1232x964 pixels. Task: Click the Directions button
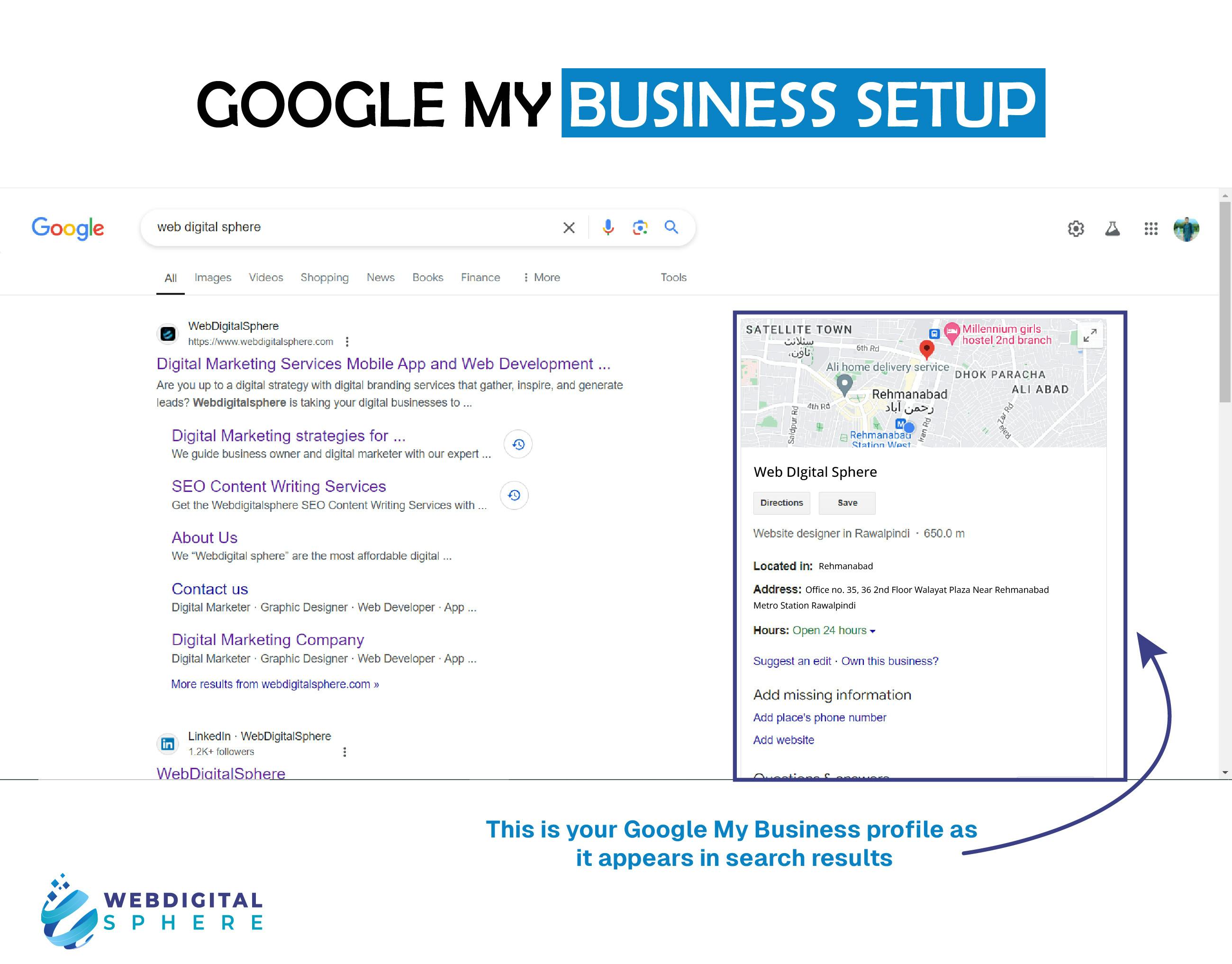coord(781,503)
